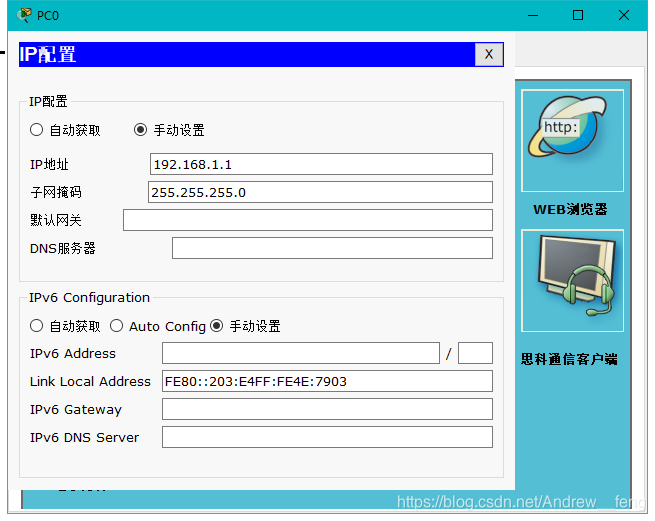Focus the IPv6 Address input field
The width and height of the screenshot is (655, 521).
(301, 353)
